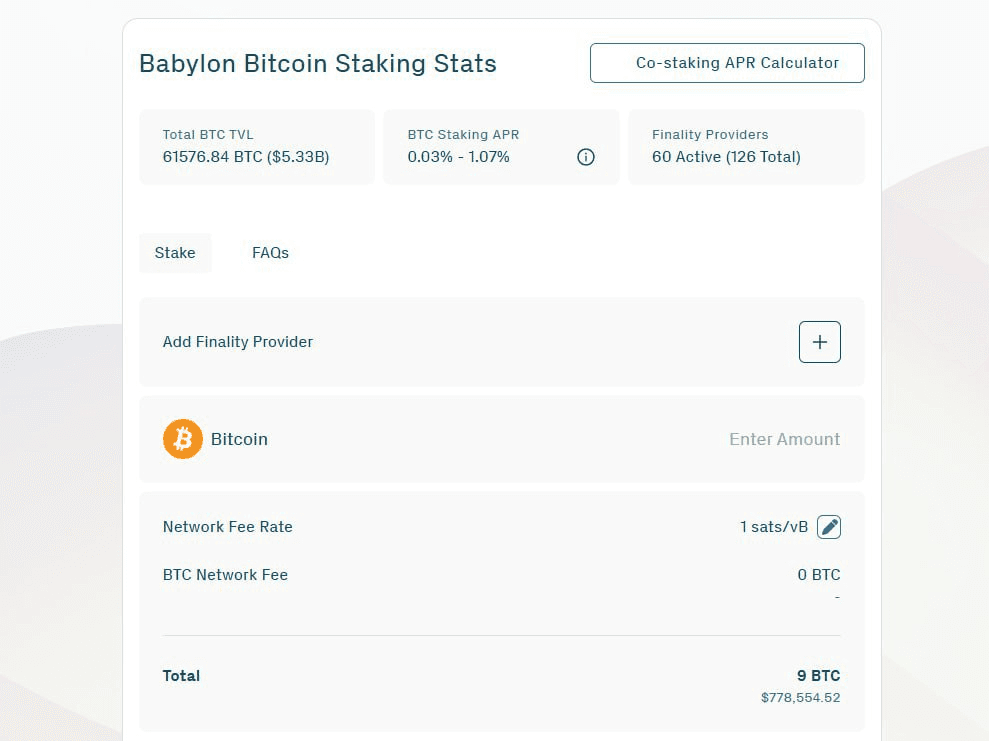Click the Network Fee Rate label

pos(228,527)
